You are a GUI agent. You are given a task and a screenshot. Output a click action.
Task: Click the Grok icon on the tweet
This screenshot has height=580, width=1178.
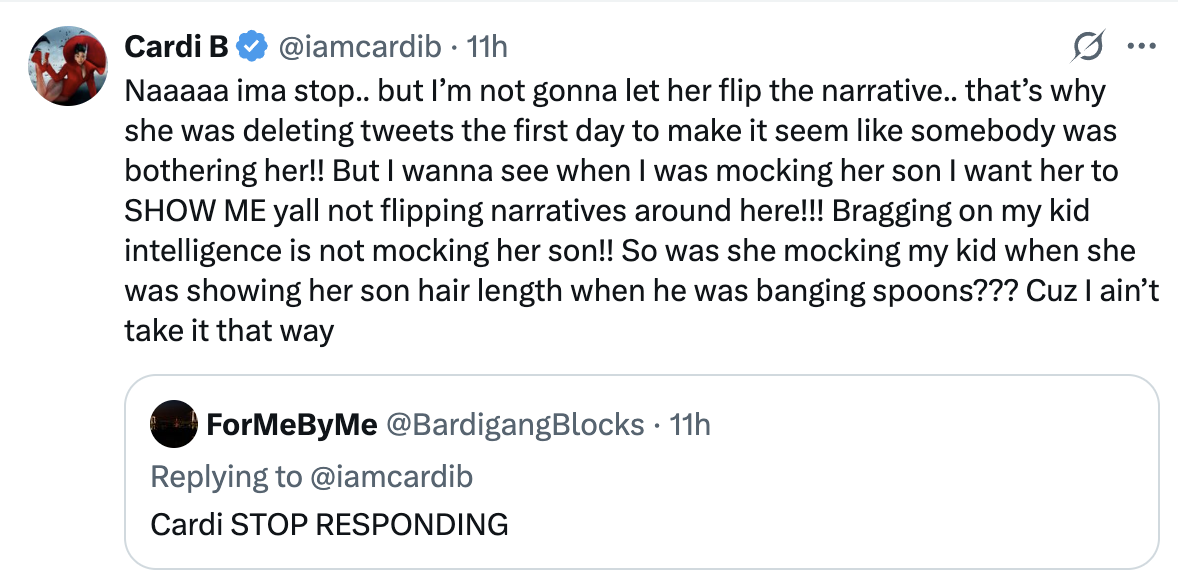coord(1087,46)
